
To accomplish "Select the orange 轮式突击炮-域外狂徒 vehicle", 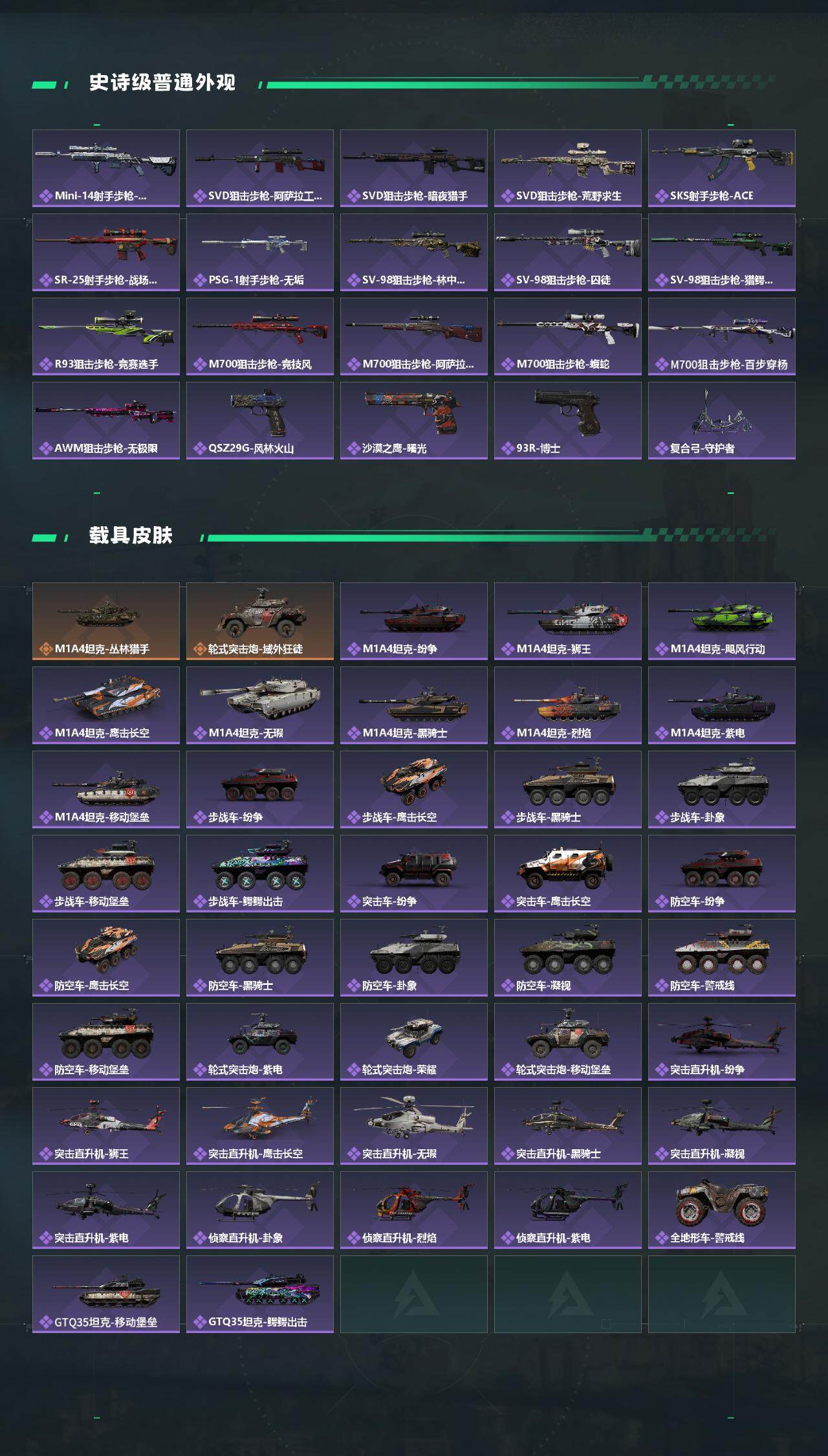I will [260, 621].
